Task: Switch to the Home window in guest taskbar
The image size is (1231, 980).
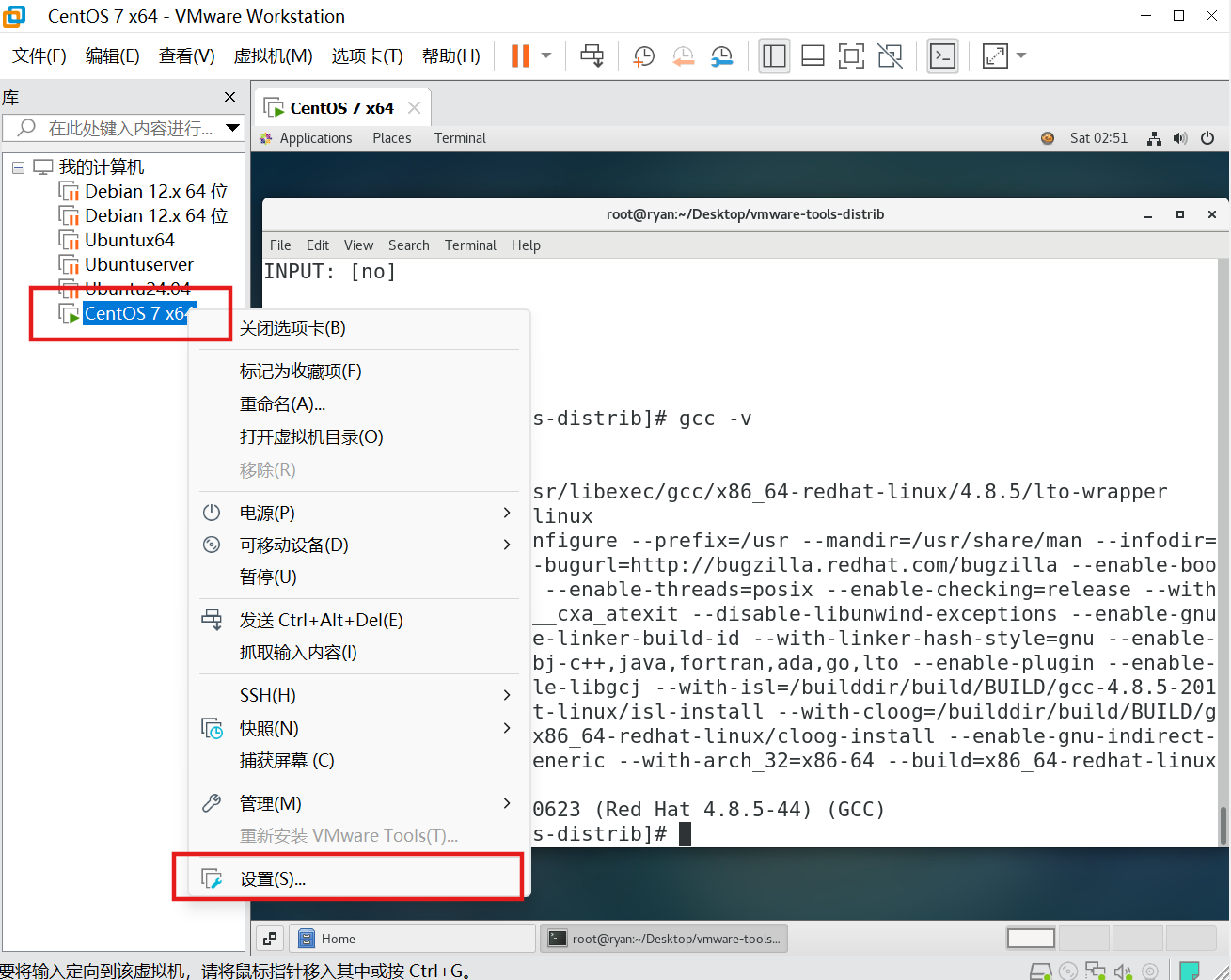Action: click(x=413, y=939)
